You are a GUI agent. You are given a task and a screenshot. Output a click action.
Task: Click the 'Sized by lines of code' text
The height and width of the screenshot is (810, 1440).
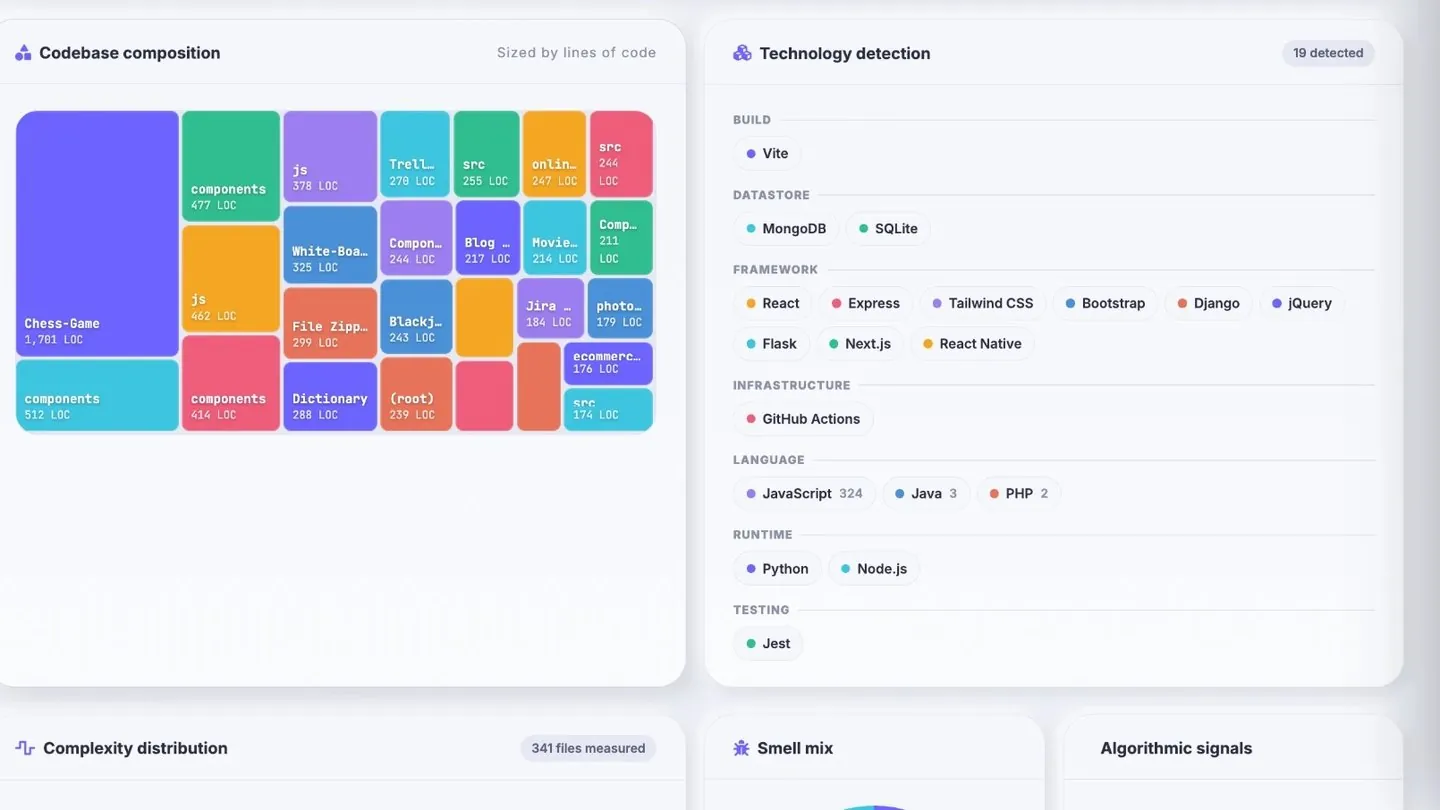click(x=577, y=53)
